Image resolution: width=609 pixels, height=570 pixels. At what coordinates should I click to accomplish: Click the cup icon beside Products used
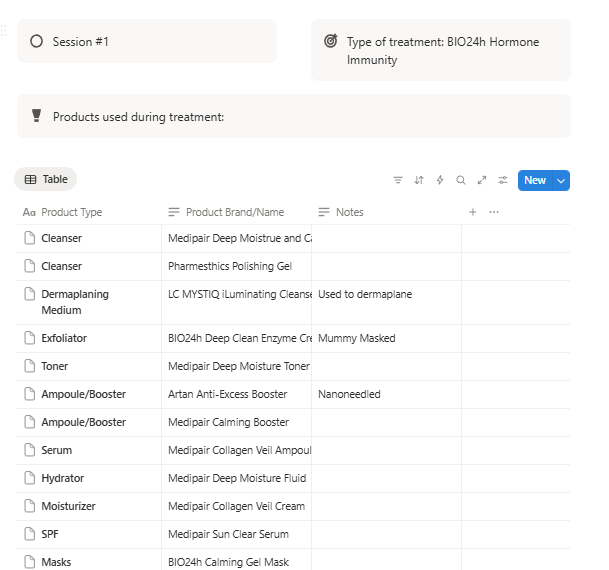[37, 116]
